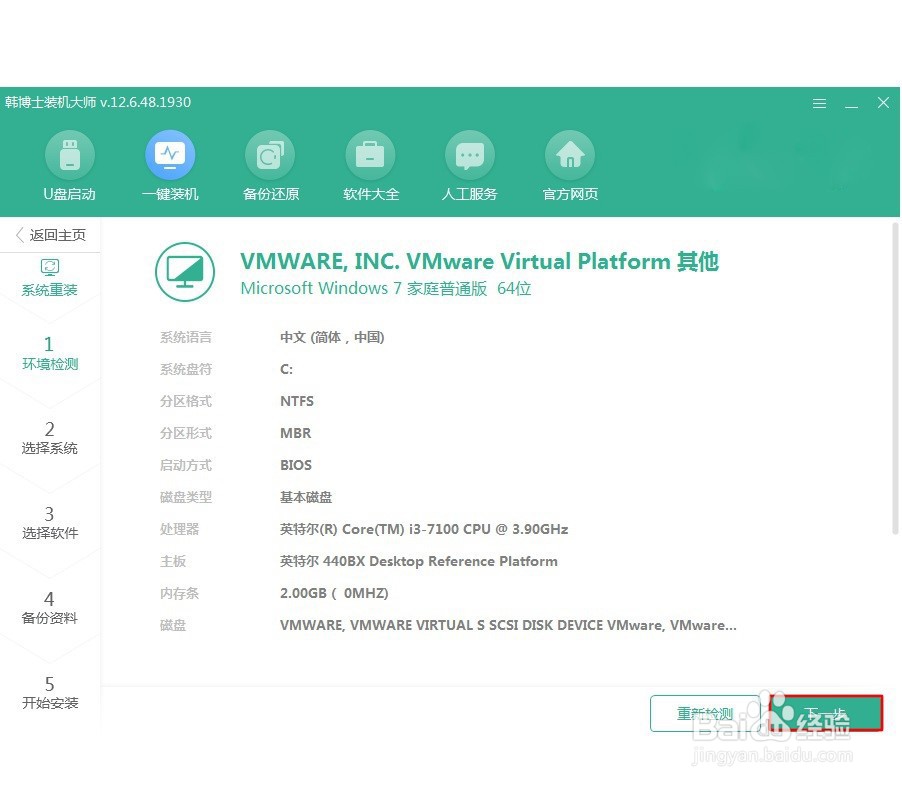Open the hamburger menu in title bar
This screenshot has height=786, width=902.
(819, 104)
